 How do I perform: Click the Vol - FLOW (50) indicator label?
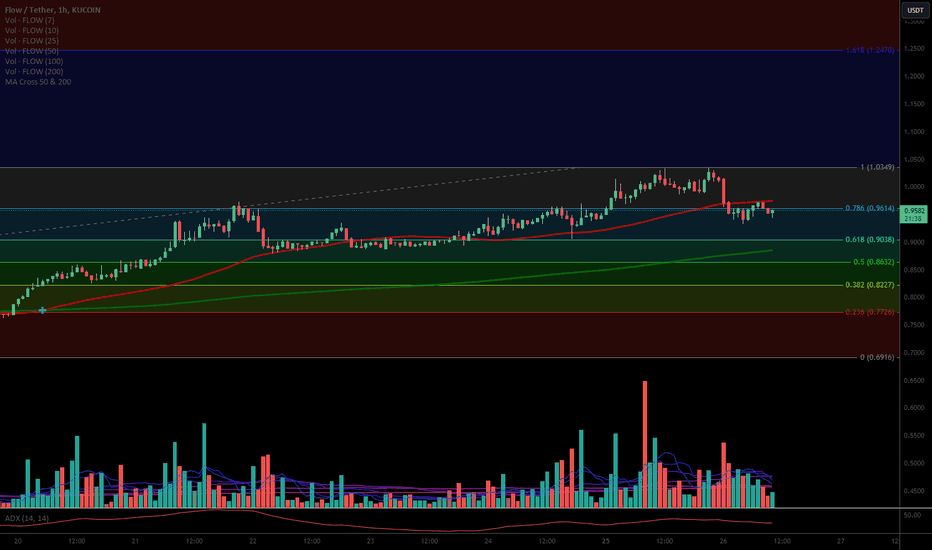pyautogui.click(x=32, y=51)
